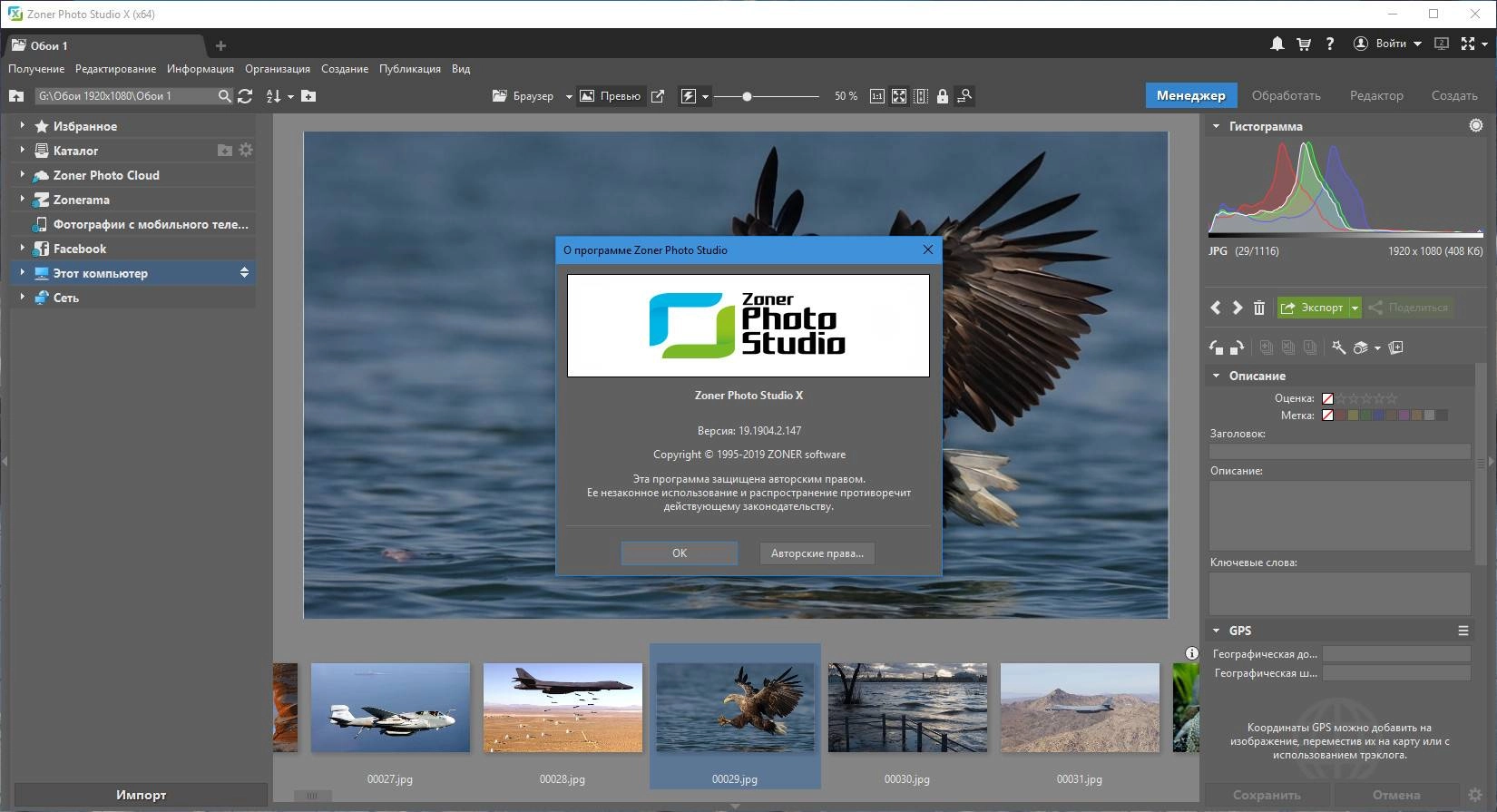Image resolution: width=1497 pixels, height=812 pixels.
Task: Click the green Экспорт button
Action: click(1313, 308)
